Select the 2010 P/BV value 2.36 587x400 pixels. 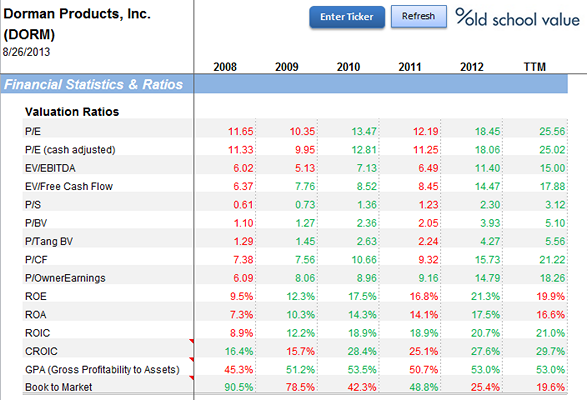(367, 223)
